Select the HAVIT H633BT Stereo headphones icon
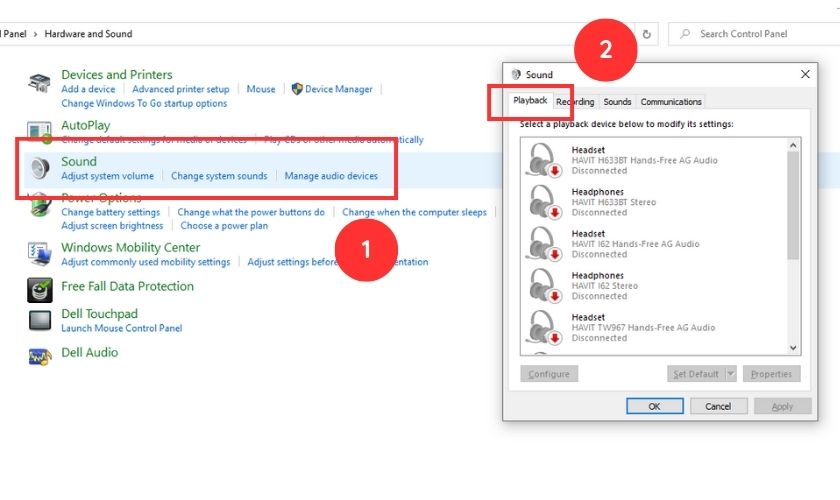Viewport: 840px width, 500px height. [543, 202]
